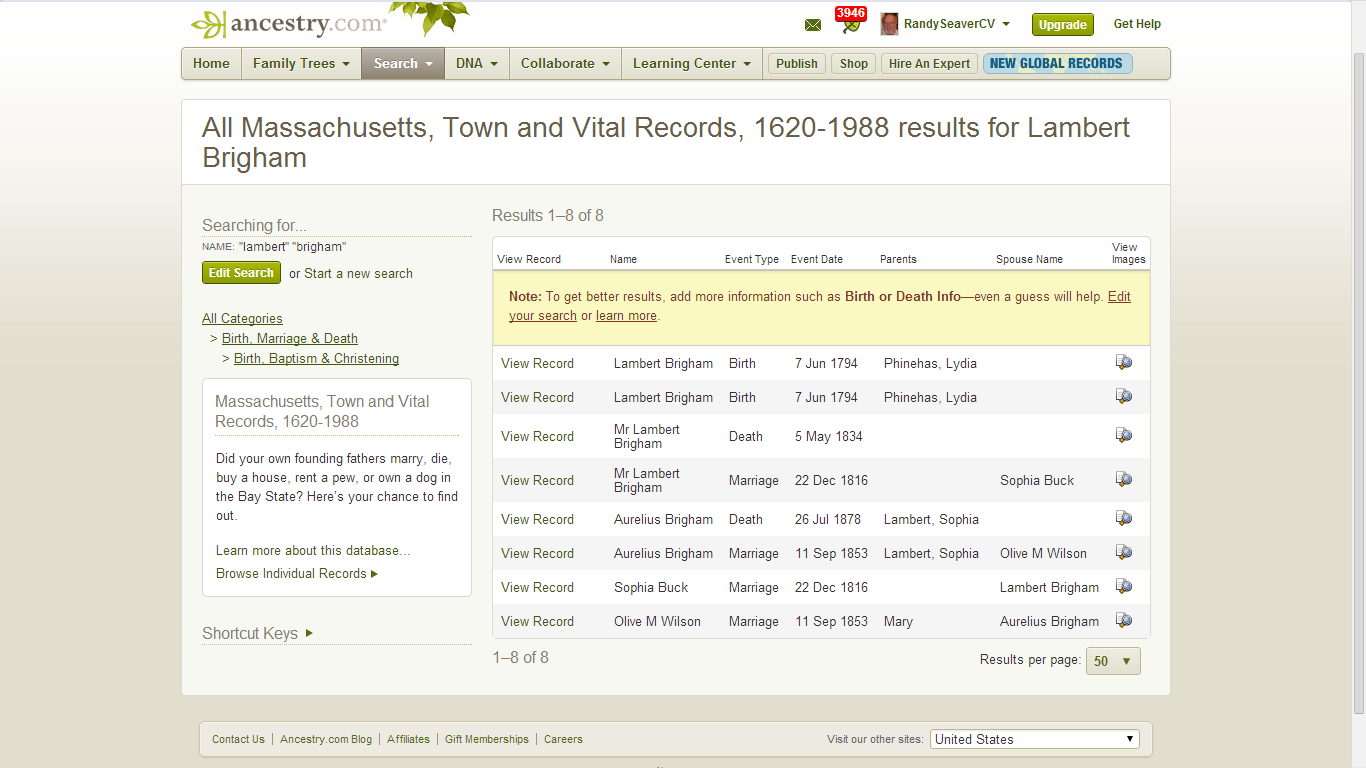Open the United States site selector
Image resolution: width=1366 pixels, height=768 pixels.
(1035, 739)
